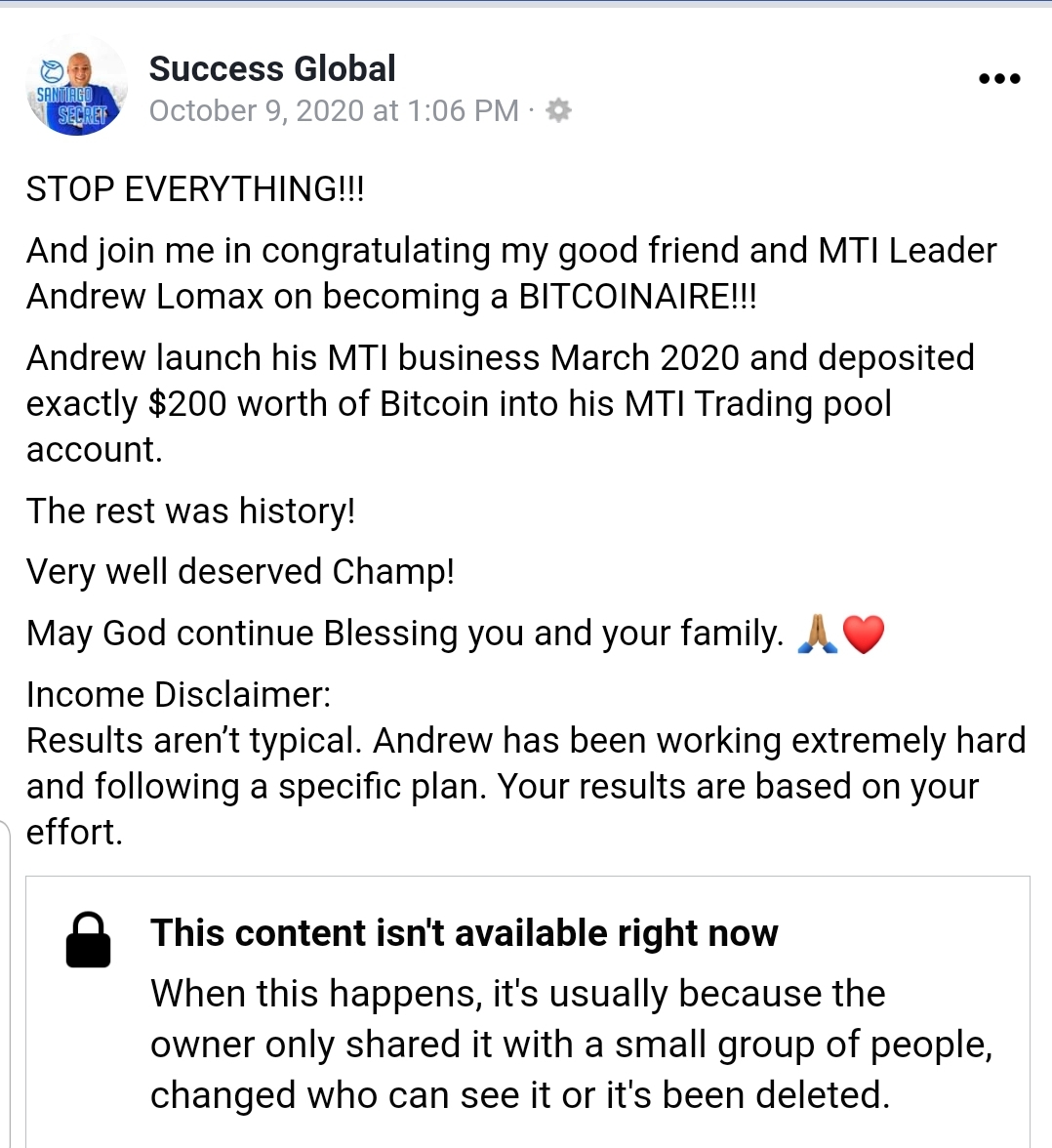This screenshot has height=1148, width=1052.
Task: Click the black padlock icon
Action: [x=88, y=940]
